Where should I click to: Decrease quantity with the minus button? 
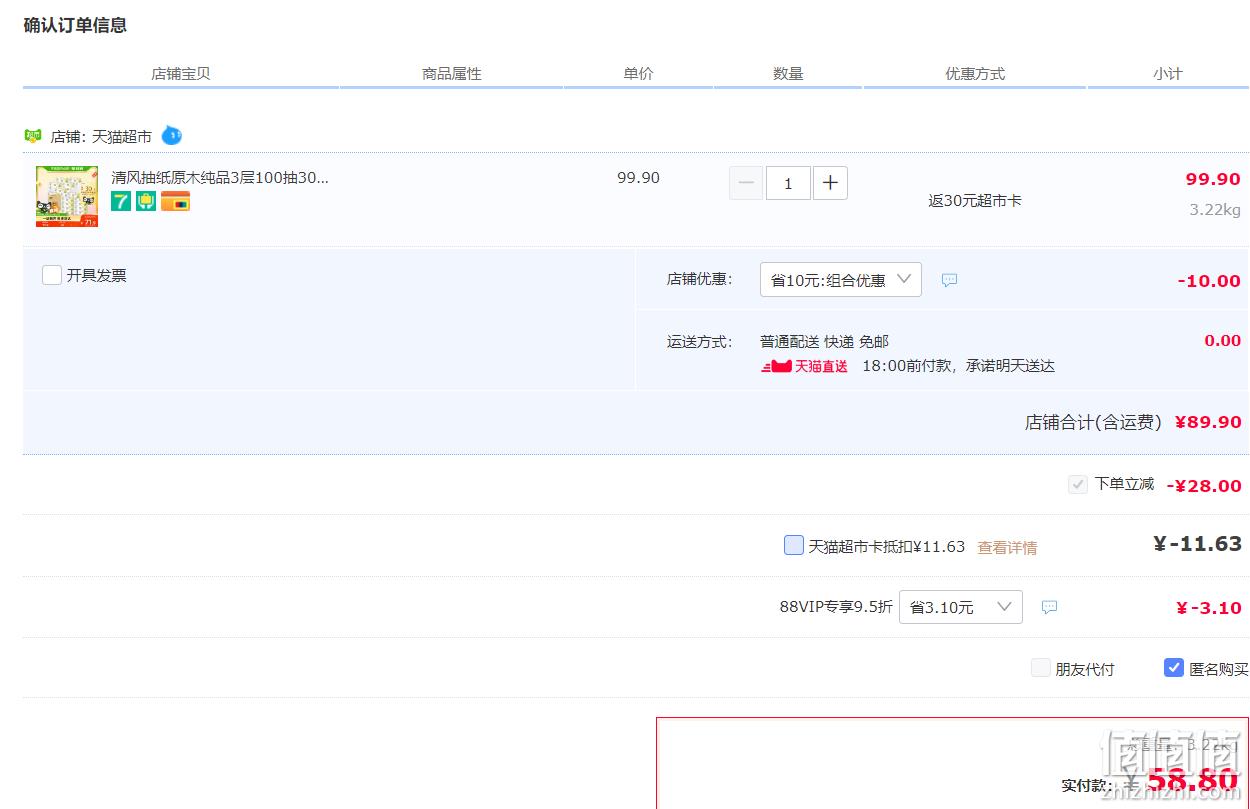[746, 183]
